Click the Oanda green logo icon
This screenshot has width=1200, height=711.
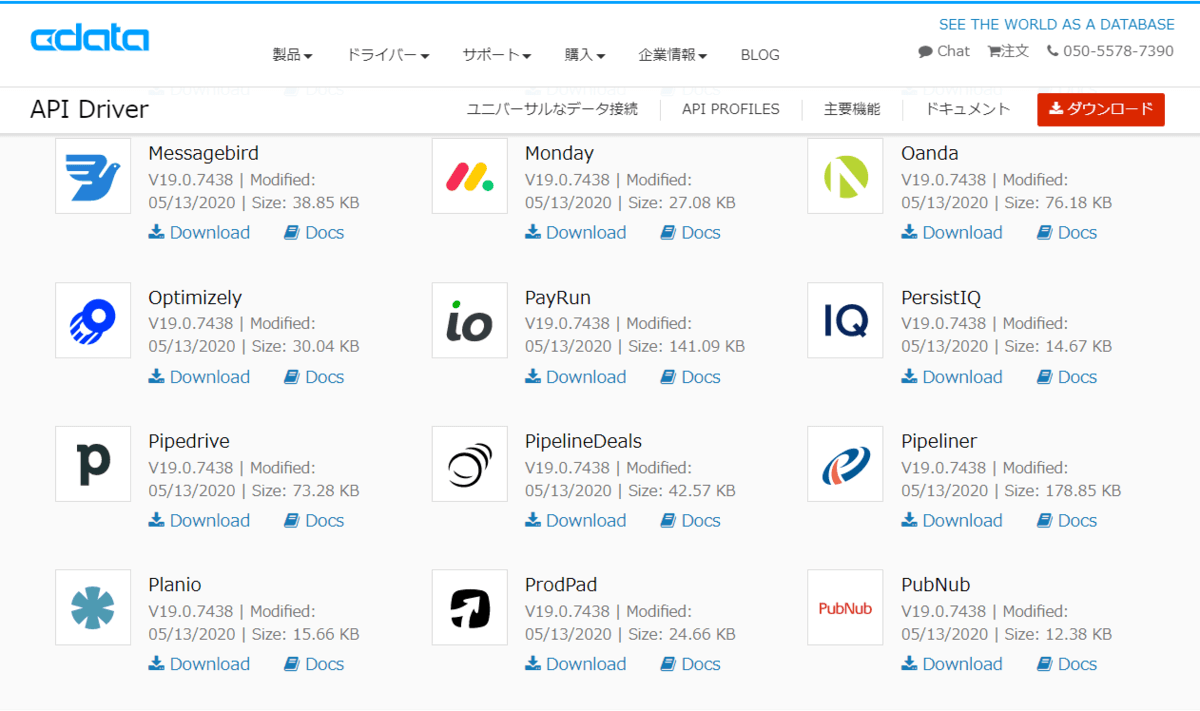tap(845, 176)
